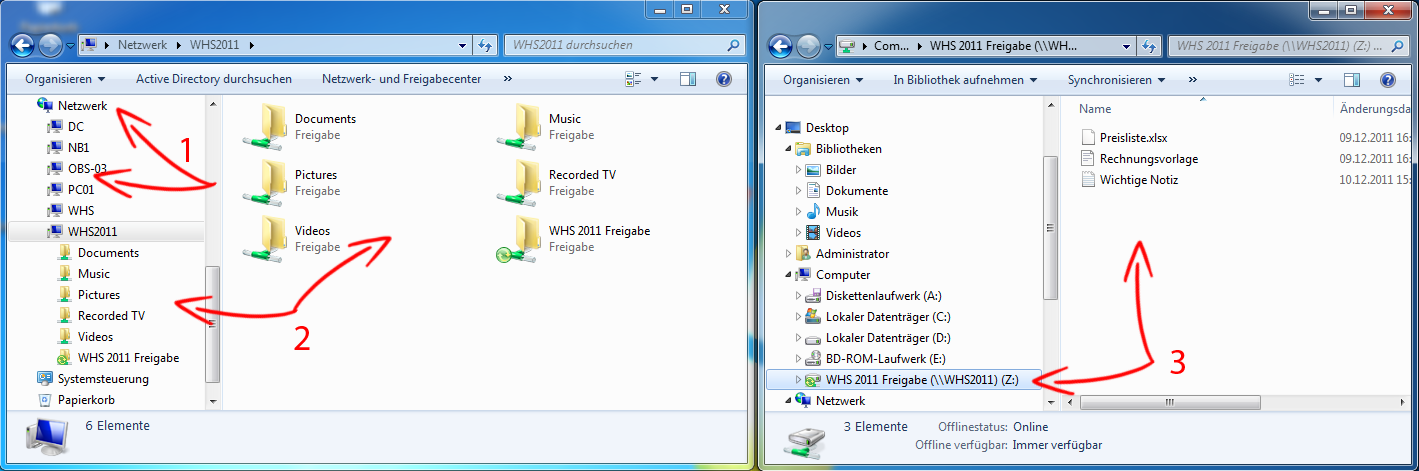This screenshot has width=1419, height=471.
Task: Refresh the right window address bar
Action: click(1149, 45)
